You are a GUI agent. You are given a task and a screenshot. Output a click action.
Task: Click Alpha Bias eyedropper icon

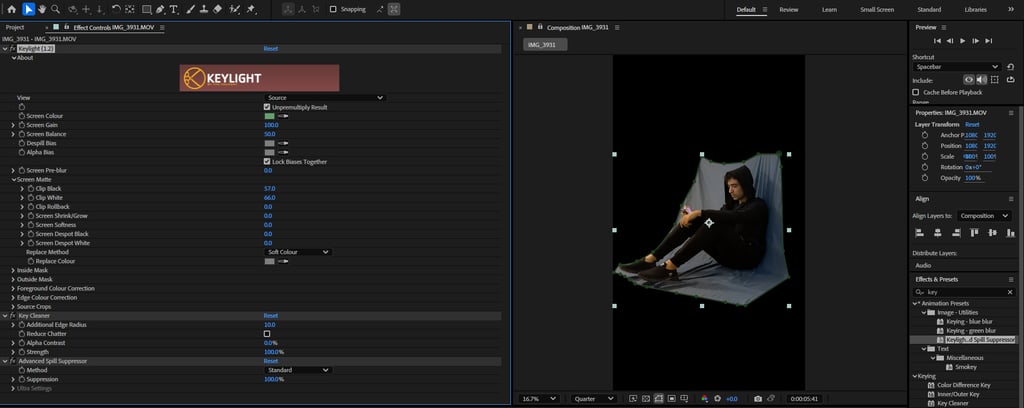click(283, 152)
